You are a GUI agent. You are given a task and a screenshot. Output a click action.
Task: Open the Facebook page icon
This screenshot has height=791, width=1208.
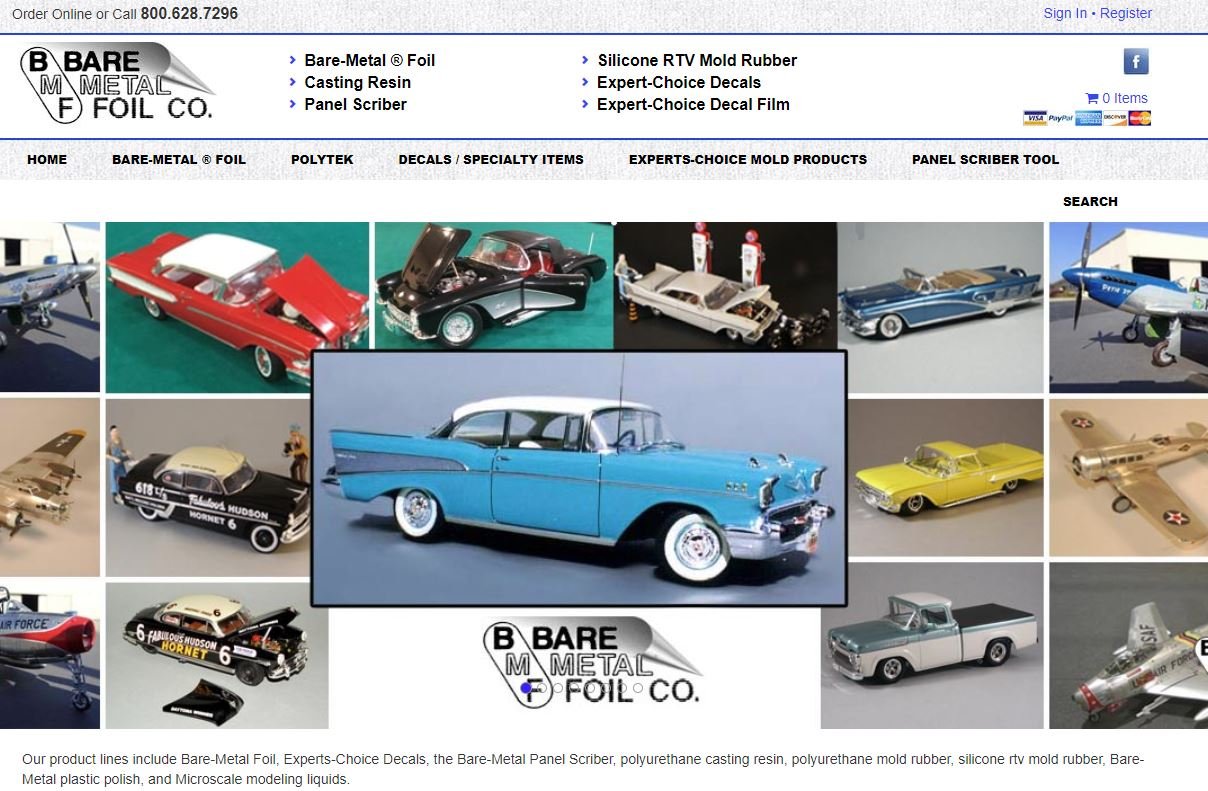(x=1135, y=62)
